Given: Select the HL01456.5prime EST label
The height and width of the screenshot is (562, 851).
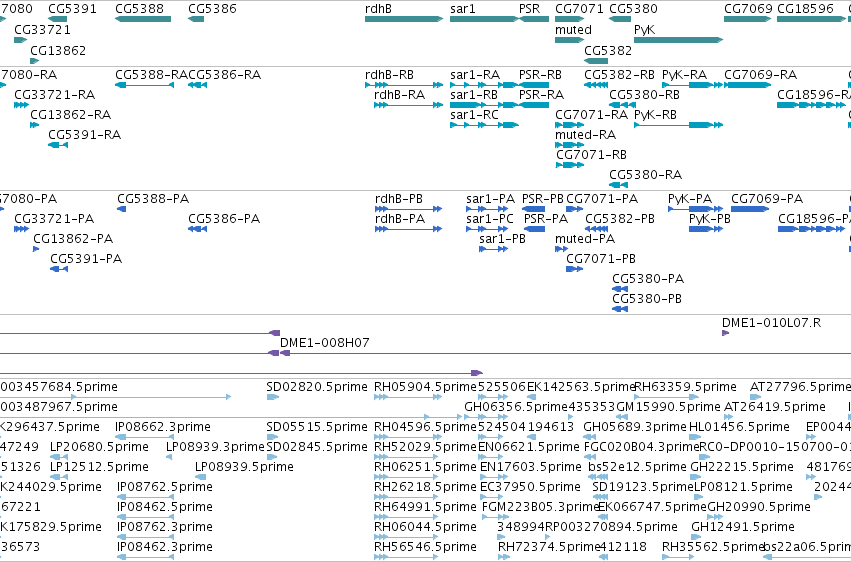Looking at the screenshot, I should [x=739, y=427].
